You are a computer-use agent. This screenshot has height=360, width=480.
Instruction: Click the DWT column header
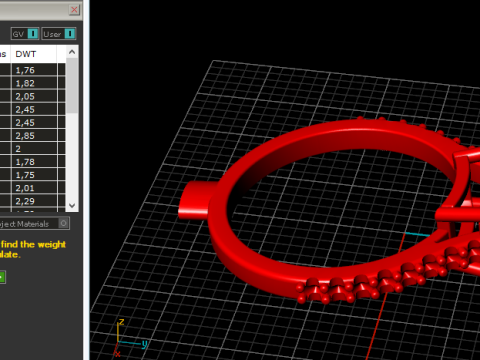click(34, 54)
